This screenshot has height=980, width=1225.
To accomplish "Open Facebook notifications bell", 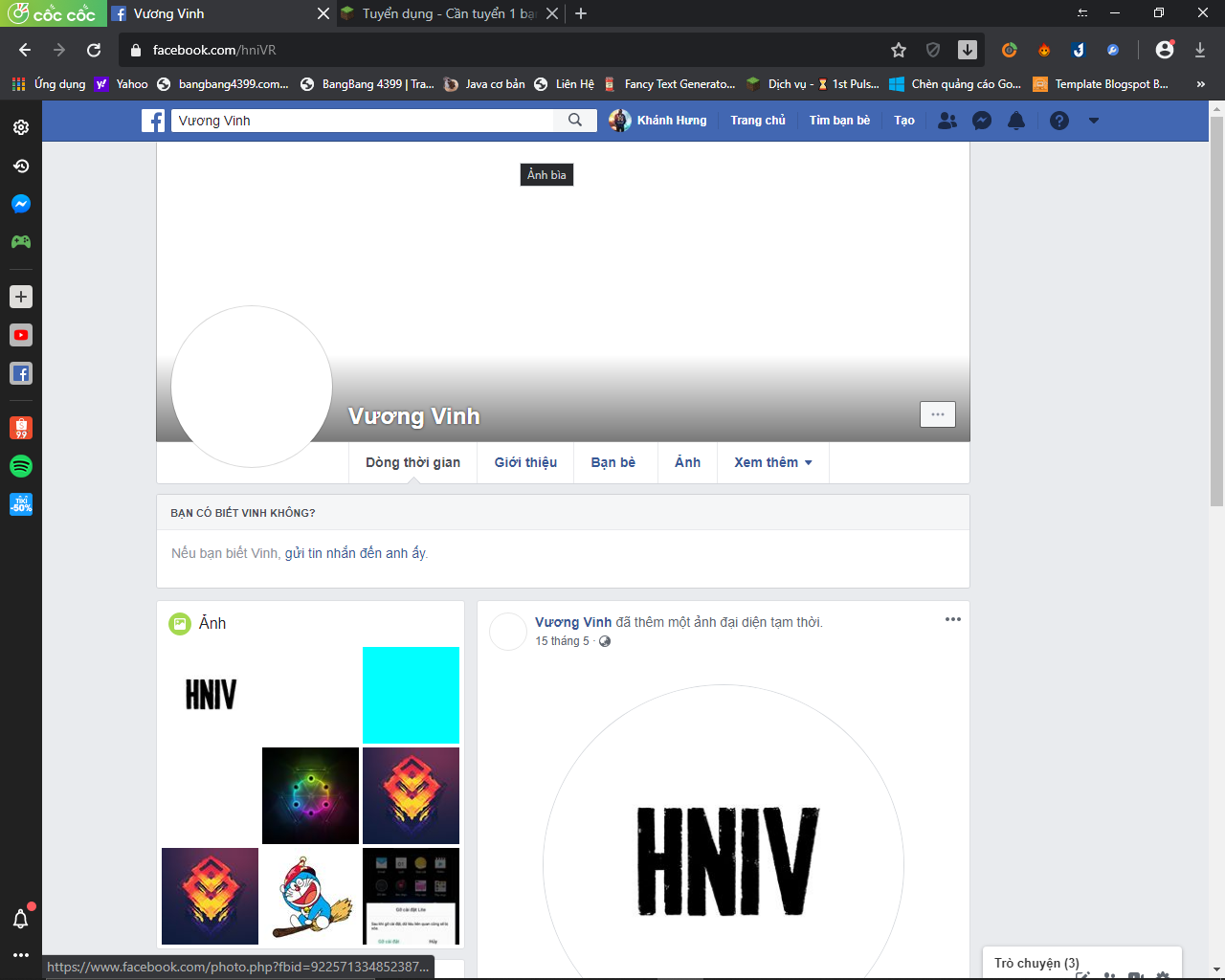I will 1016,121.
